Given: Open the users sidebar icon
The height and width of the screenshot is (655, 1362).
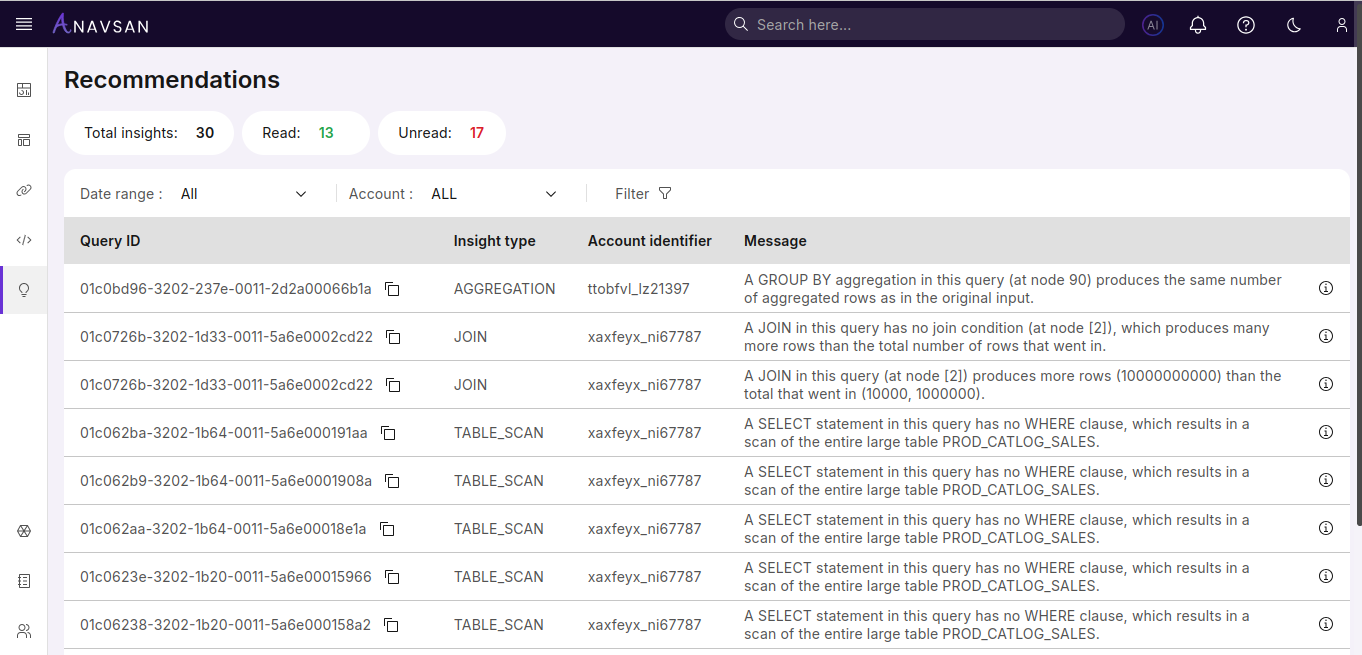Looking at the screenshot, I should coord(24,631).
